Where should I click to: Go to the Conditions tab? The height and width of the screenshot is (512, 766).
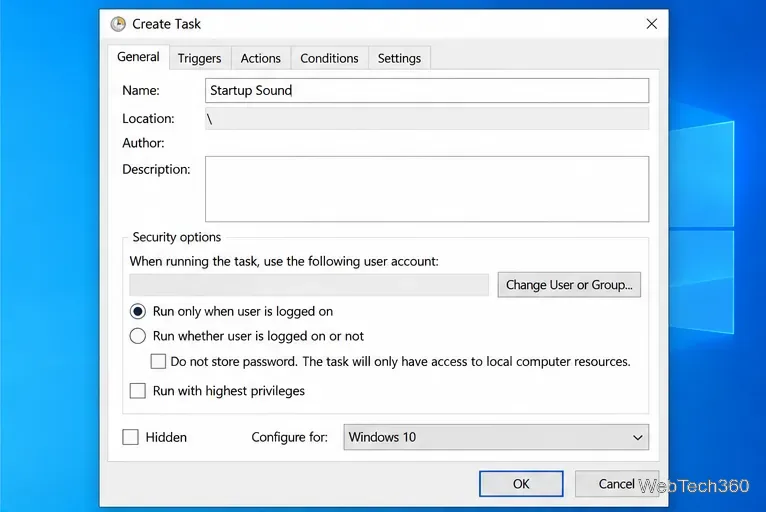(x=329, y=58)
